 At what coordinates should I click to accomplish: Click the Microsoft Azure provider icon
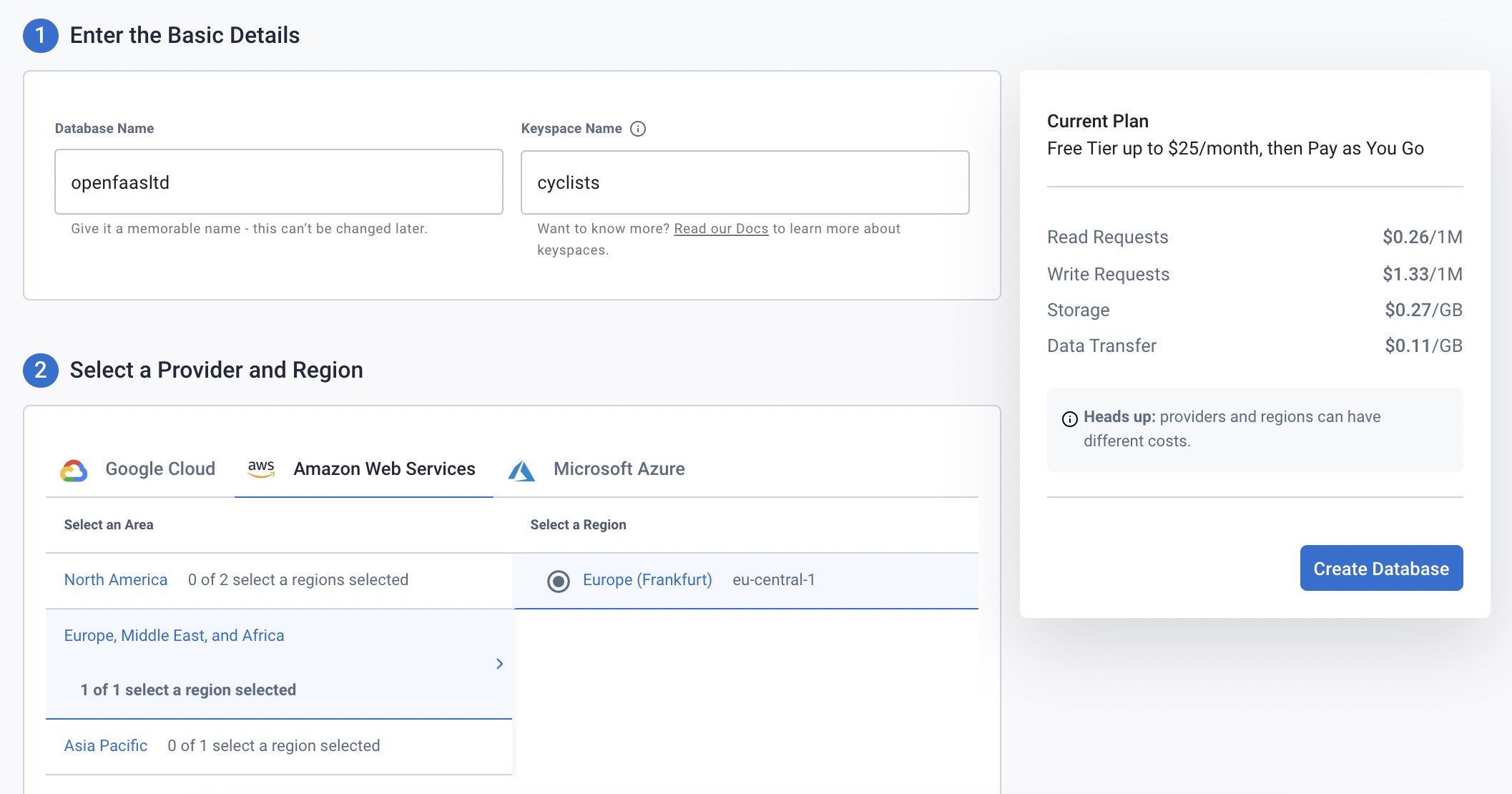tap(521, 468)
